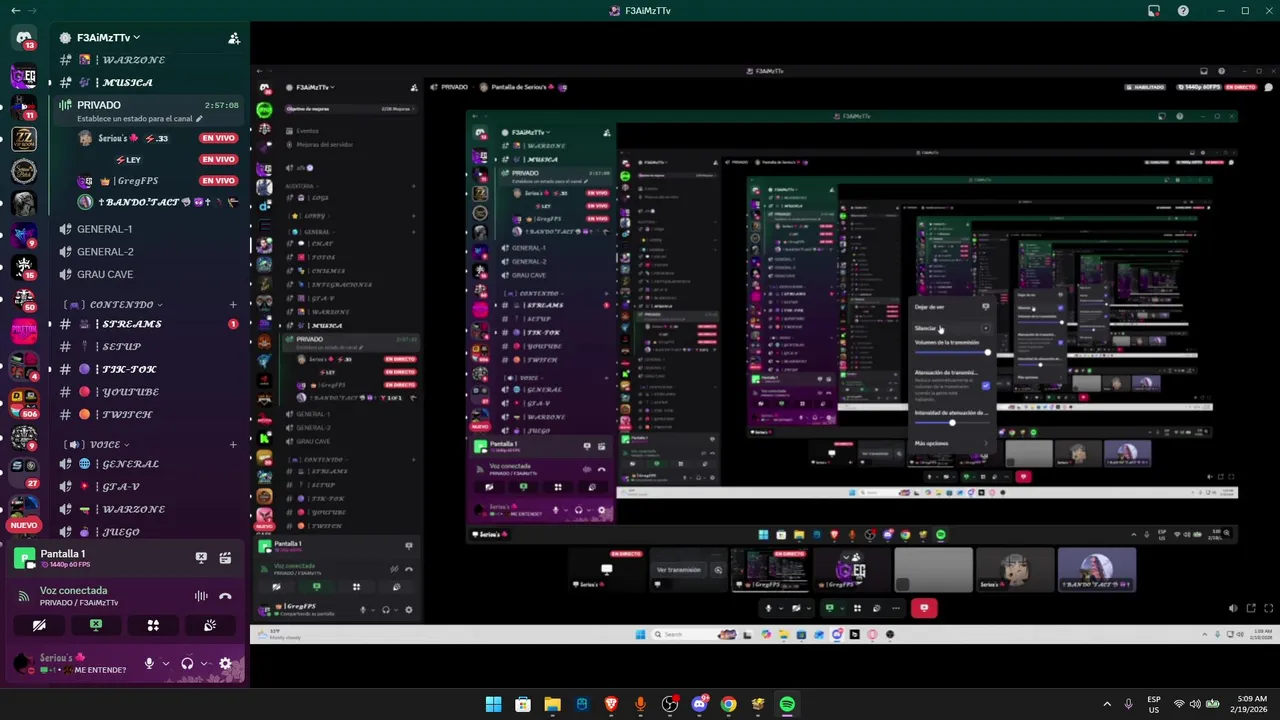Watch LEY's EN VIVO stream badge
Viewport: 1280px width, 720px height.
tap(218, 159)
